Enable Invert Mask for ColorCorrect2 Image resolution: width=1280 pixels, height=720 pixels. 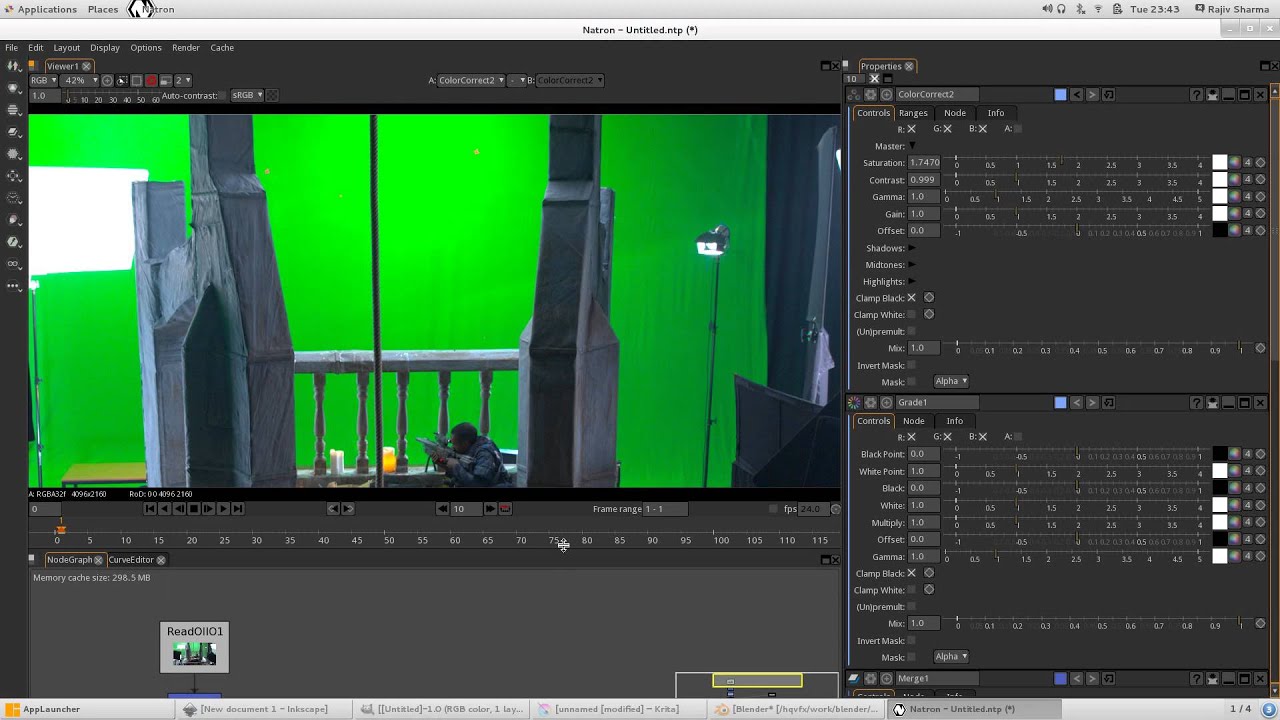[x=911, y=365]
